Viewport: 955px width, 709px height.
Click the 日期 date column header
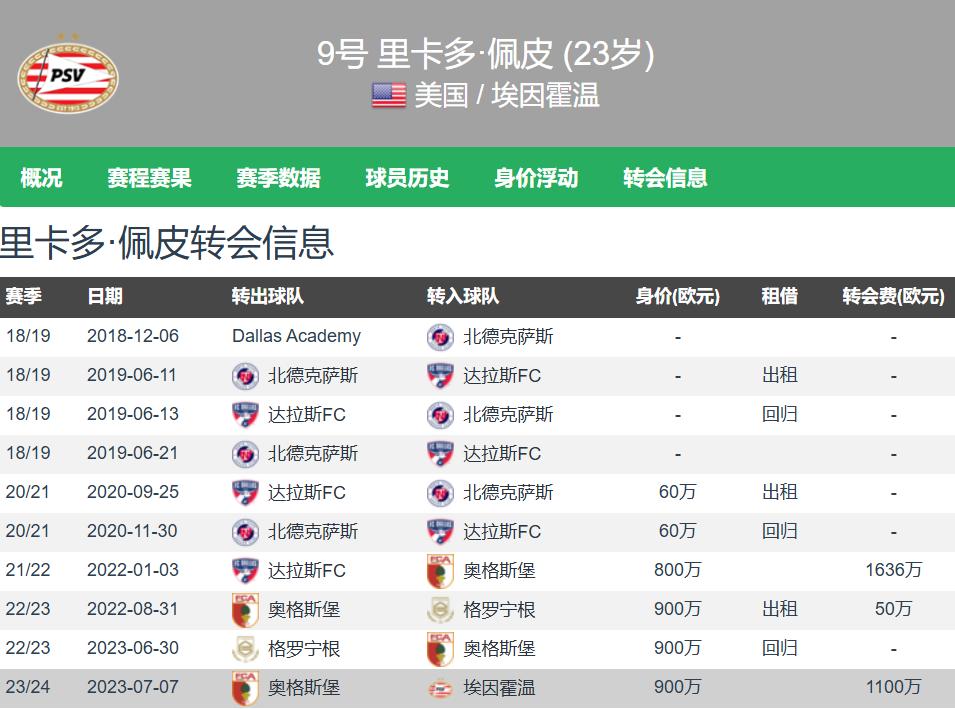[x=105, y=297]
